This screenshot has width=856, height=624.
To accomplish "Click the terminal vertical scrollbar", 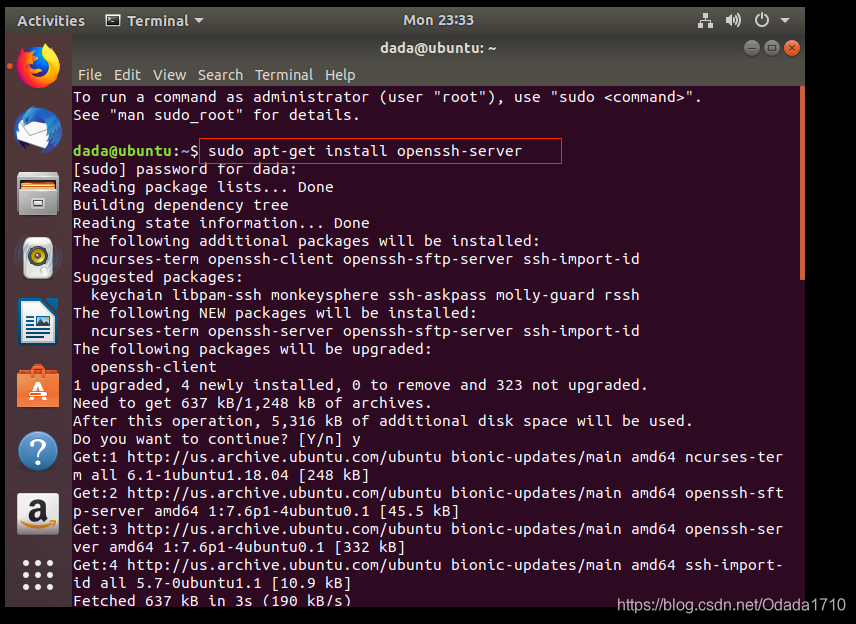I will [802, 183].
